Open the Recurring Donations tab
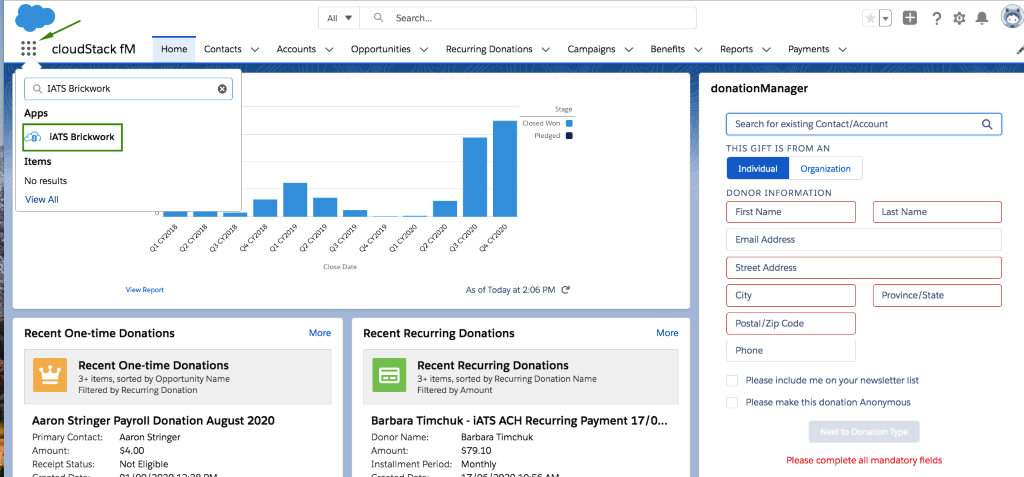Viewport: 1024px width, 477px height. (489, 49)
